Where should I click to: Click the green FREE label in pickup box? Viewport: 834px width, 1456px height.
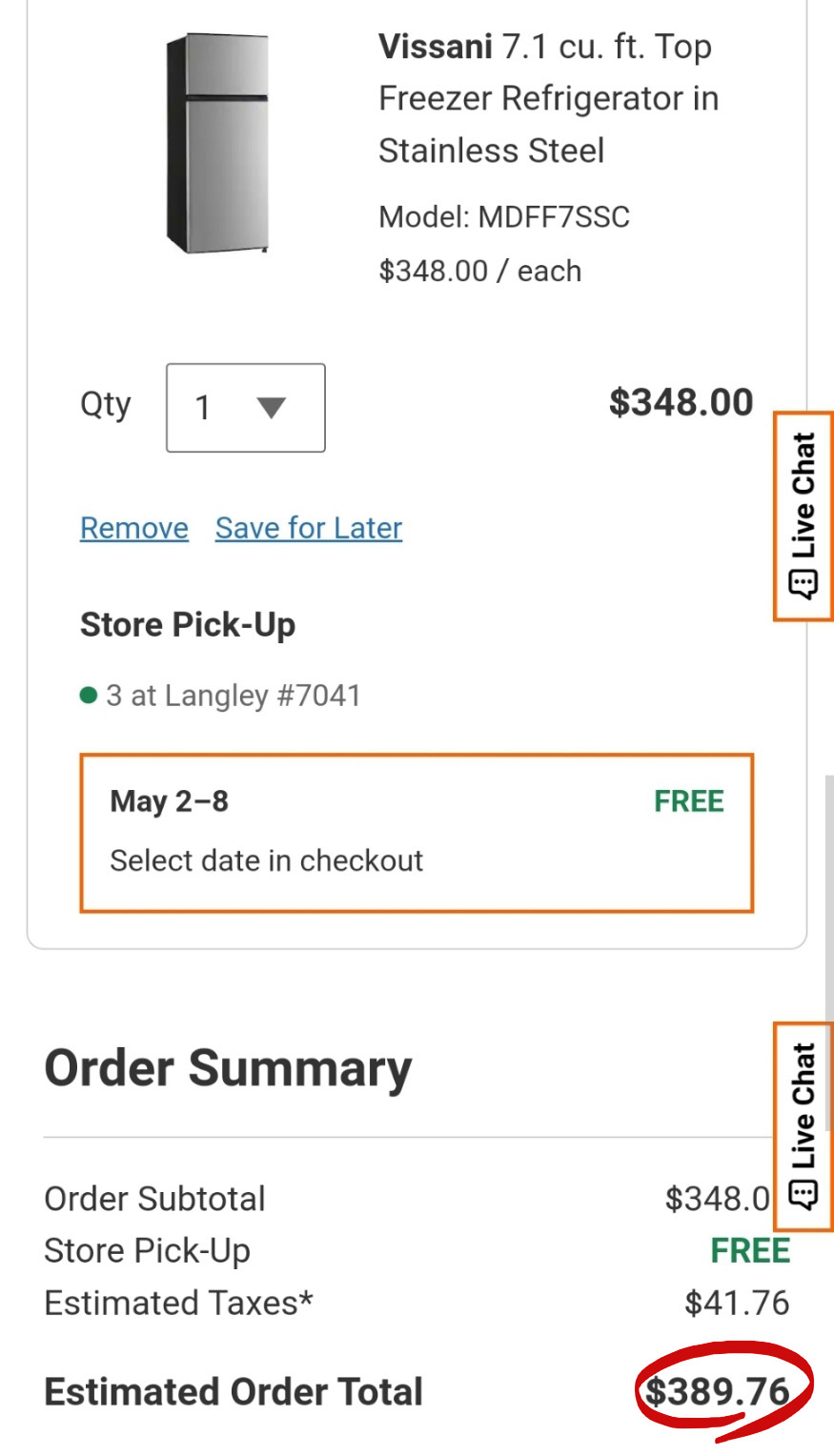click(x=689, y=801)
